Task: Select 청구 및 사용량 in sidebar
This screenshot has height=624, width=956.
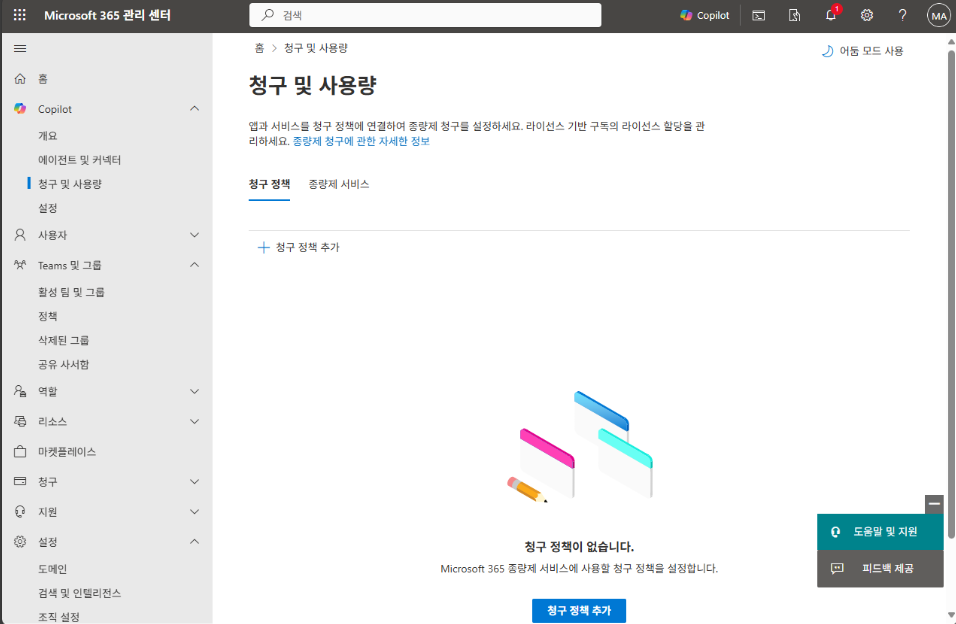Action: (x=70, y=184)
